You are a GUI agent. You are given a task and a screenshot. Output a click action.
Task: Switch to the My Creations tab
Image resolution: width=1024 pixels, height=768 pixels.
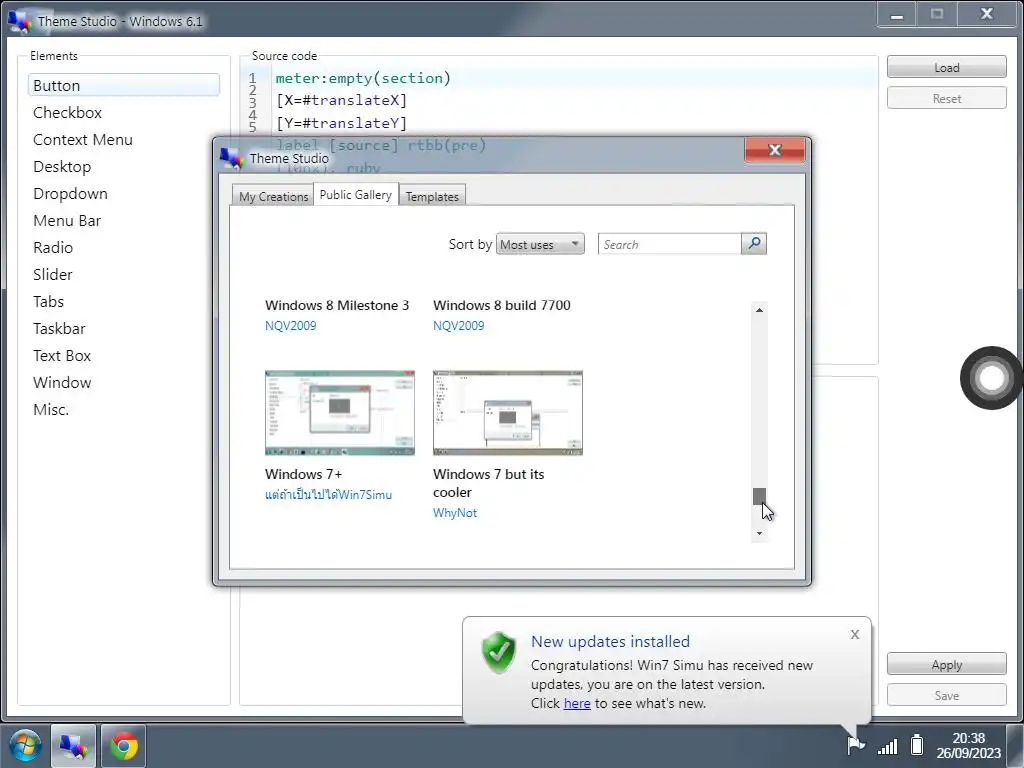(x=273, y=197)
